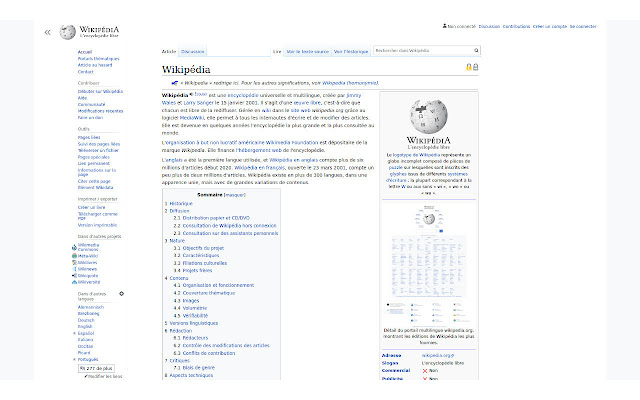Click the homonymy icon in the redirect note
Viewport: 640px width, 400px height.
pyautogui.click(x=175, y=83)
